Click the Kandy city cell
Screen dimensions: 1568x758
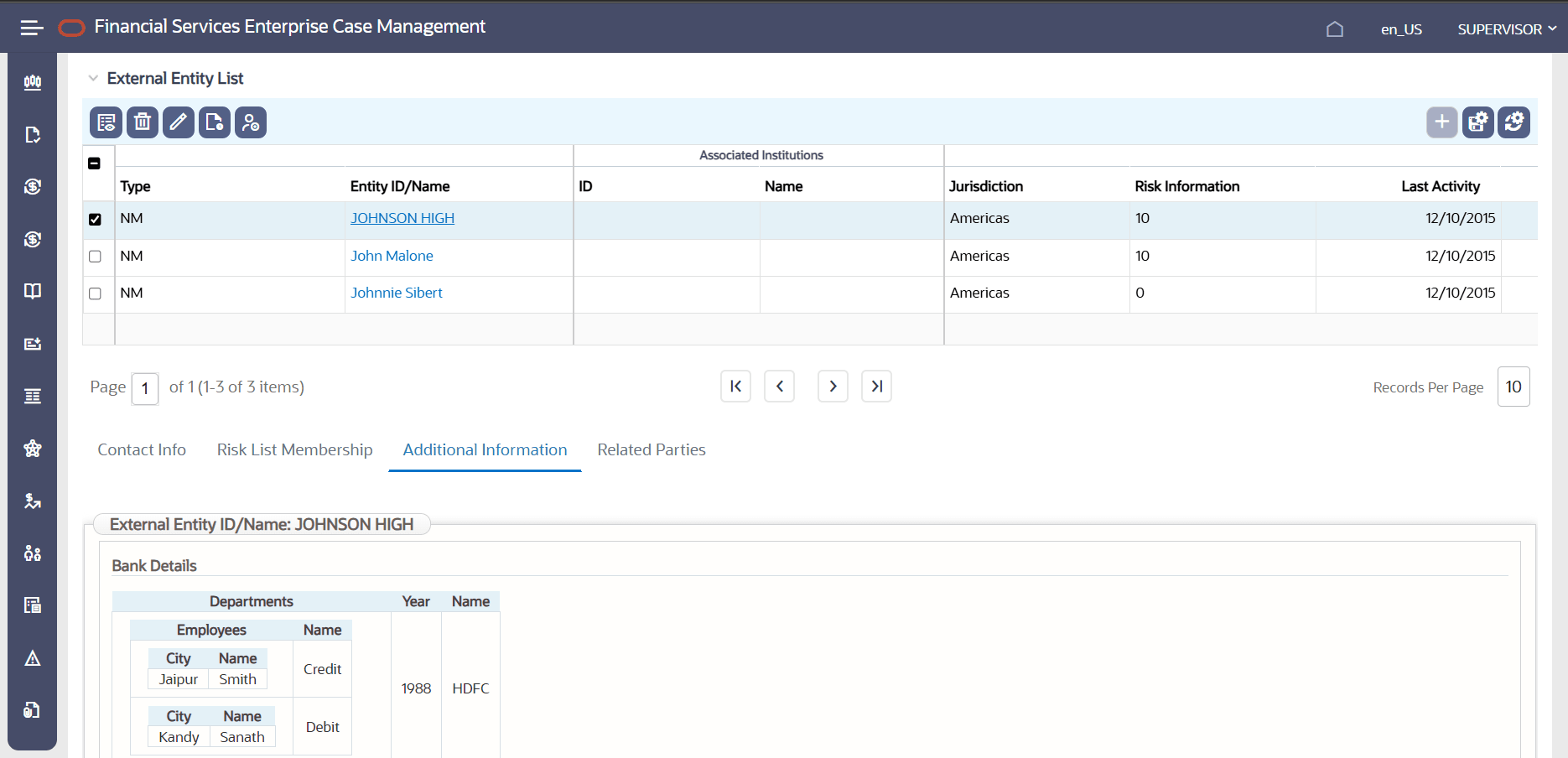(179, 737)
